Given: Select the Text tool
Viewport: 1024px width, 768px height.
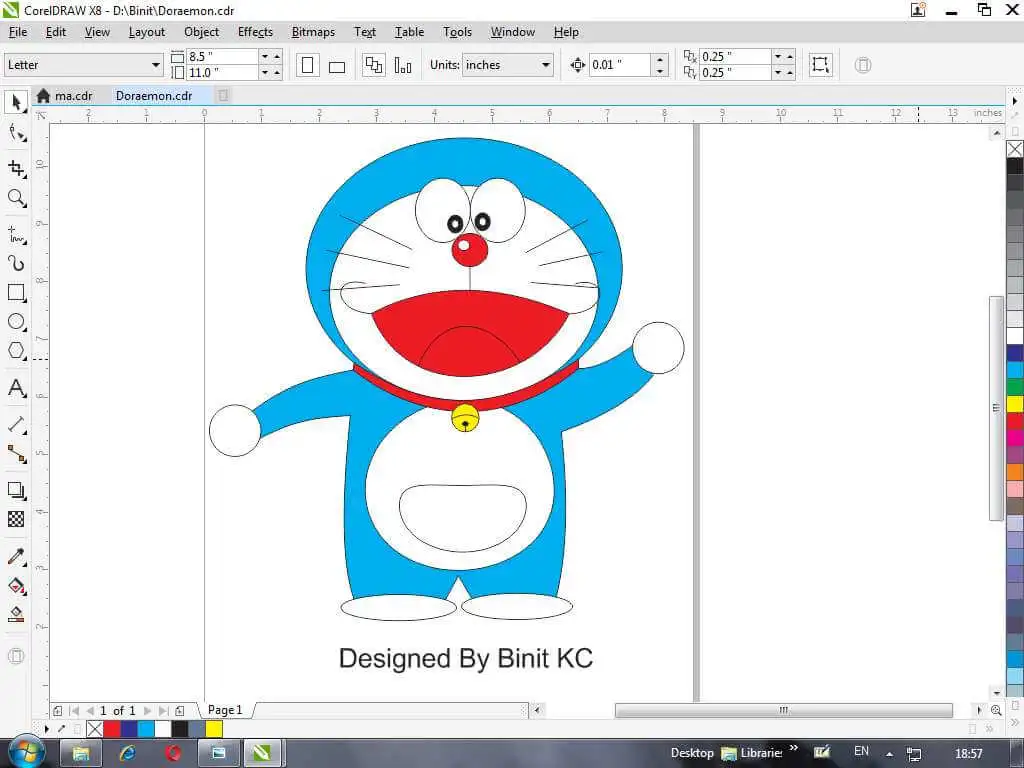Looking at the screenshot, I should point(16,388).
